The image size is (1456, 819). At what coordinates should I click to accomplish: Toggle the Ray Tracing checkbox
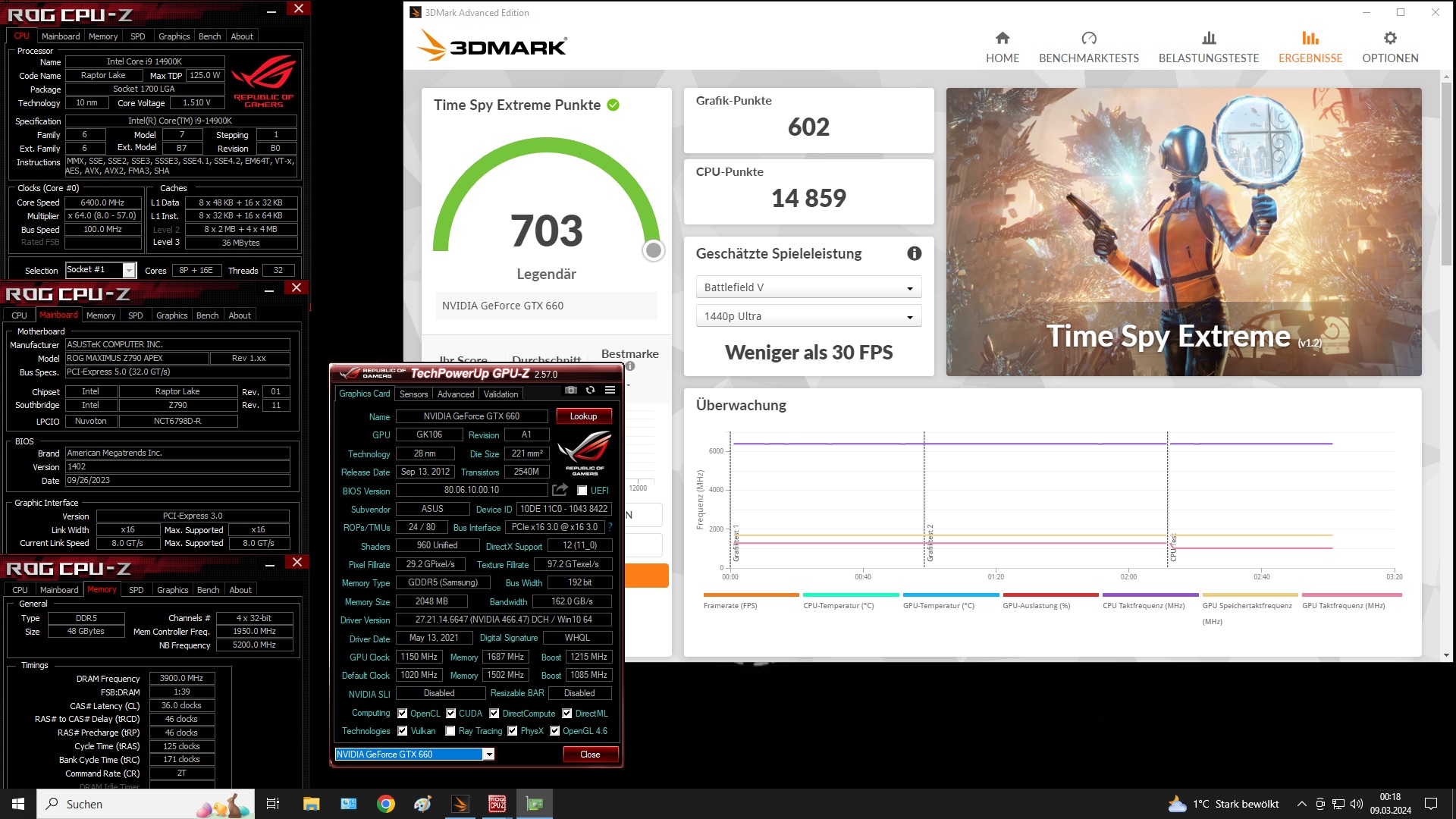[x=450, y=731]
